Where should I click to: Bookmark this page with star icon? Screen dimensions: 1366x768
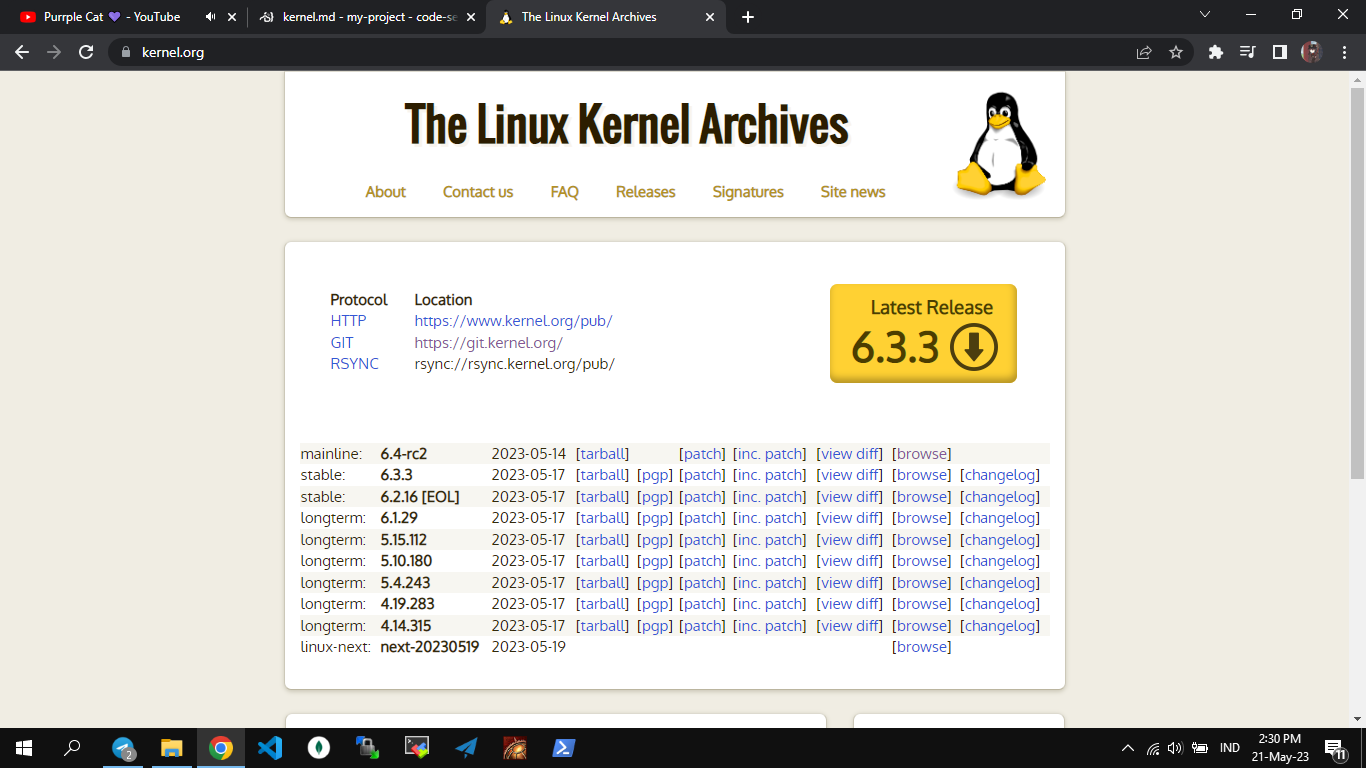pyautogui.click(x=1176, y=52)
